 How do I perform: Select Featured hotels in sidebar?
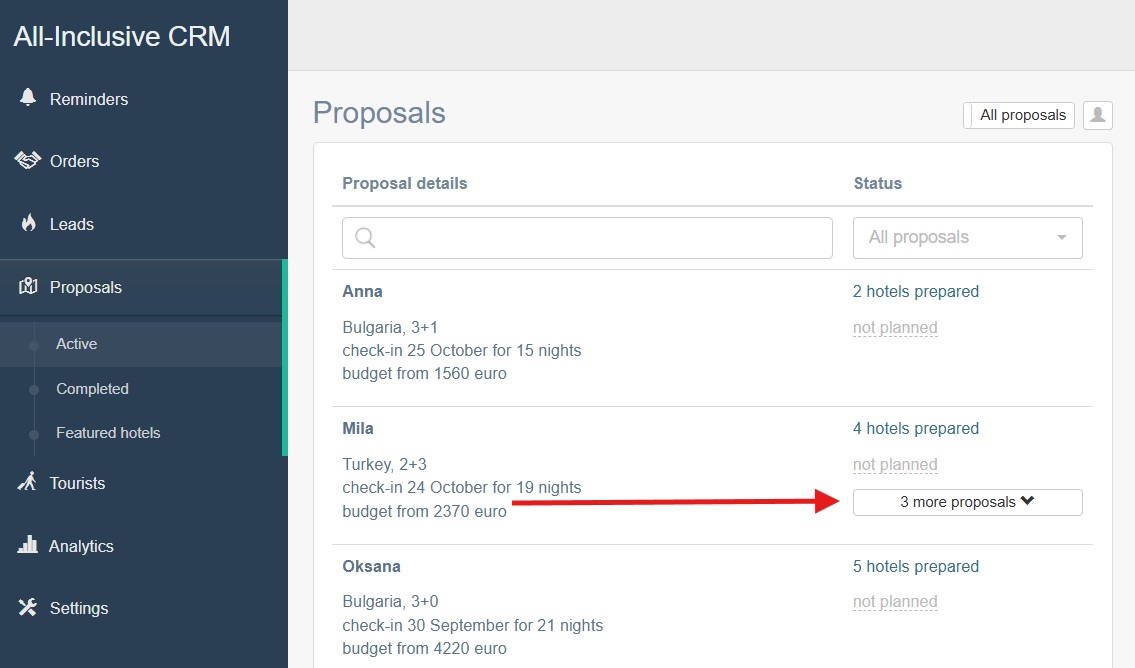pyautogui.click(x=108, y=433)
